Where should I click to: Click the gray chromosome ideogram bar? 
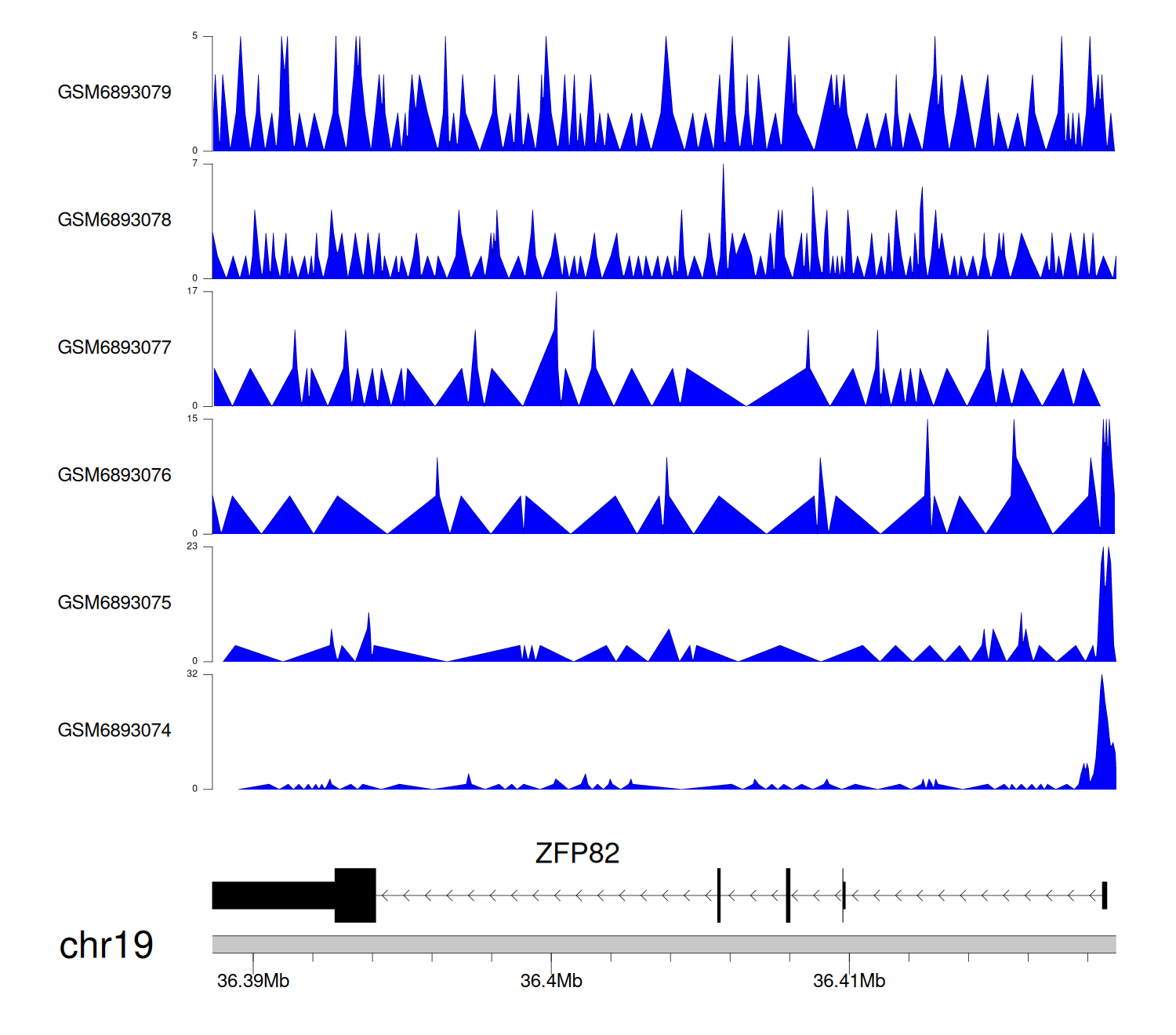tap(663, 944)
